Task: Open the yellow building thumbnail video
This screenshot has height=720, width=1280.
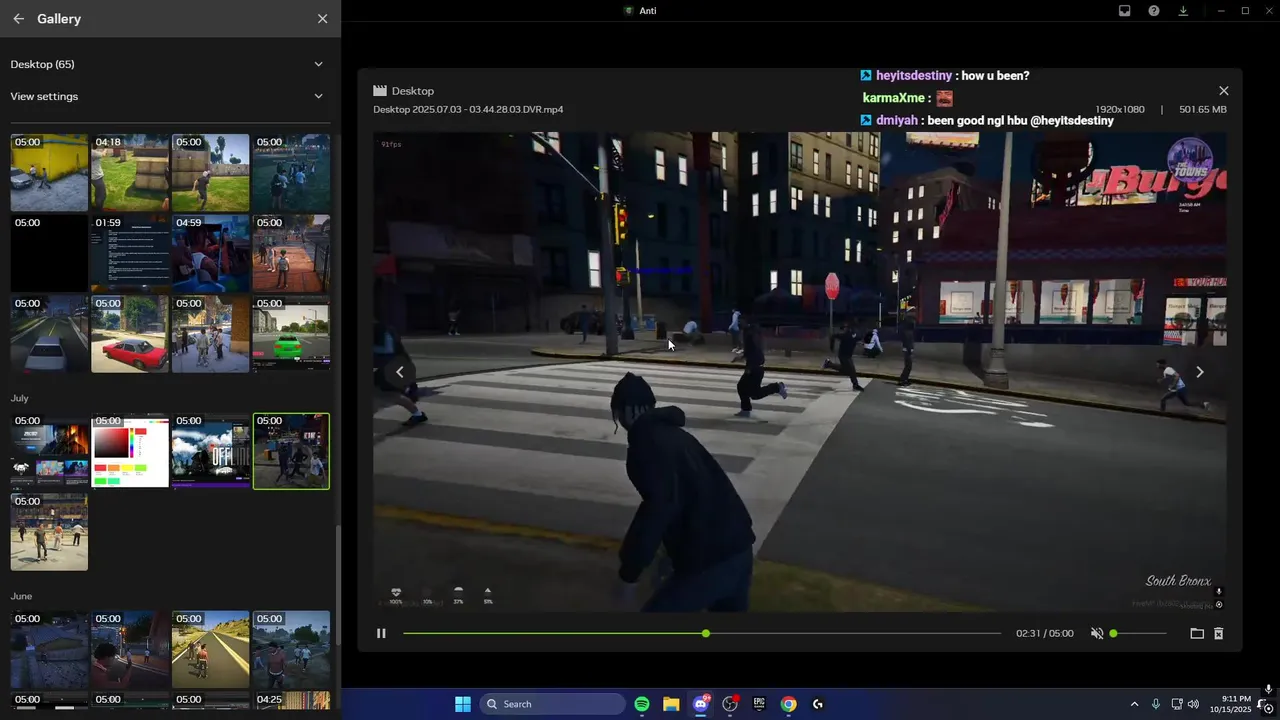Action: coord(49,173)
